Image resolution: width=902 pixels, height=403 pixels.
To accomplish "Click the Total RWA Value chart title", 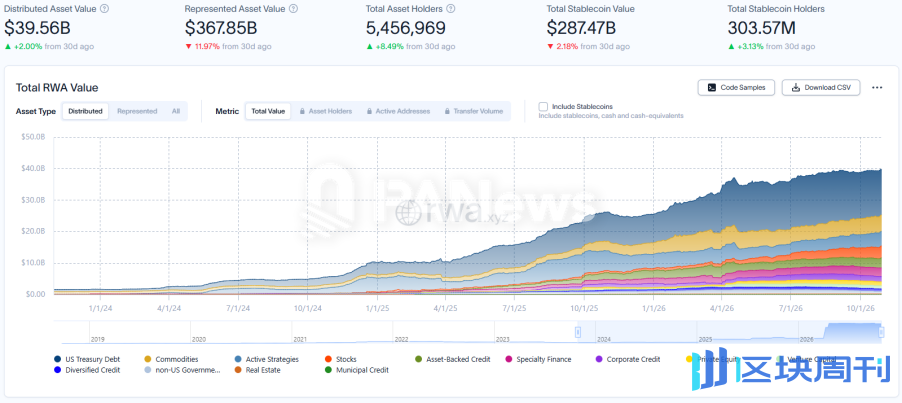I will point(57,88).
